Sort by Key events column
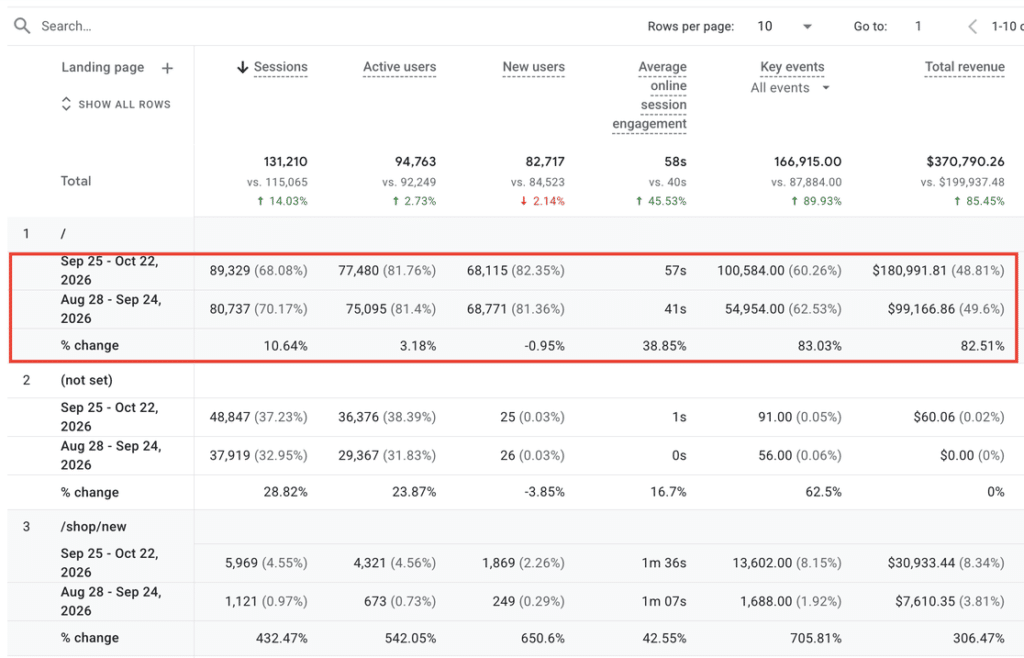 (792, 67)
